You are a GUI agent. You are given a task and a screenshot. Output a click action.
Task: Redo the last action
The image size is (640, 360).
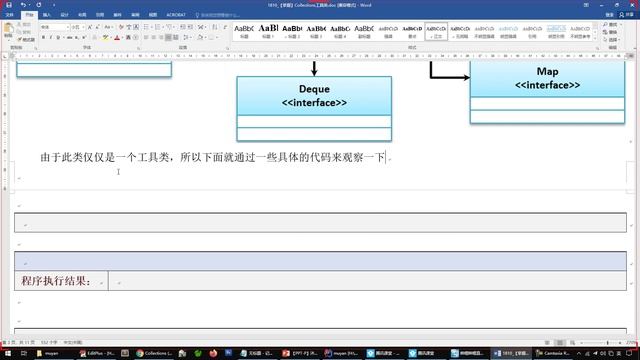[x=39, y=5]
